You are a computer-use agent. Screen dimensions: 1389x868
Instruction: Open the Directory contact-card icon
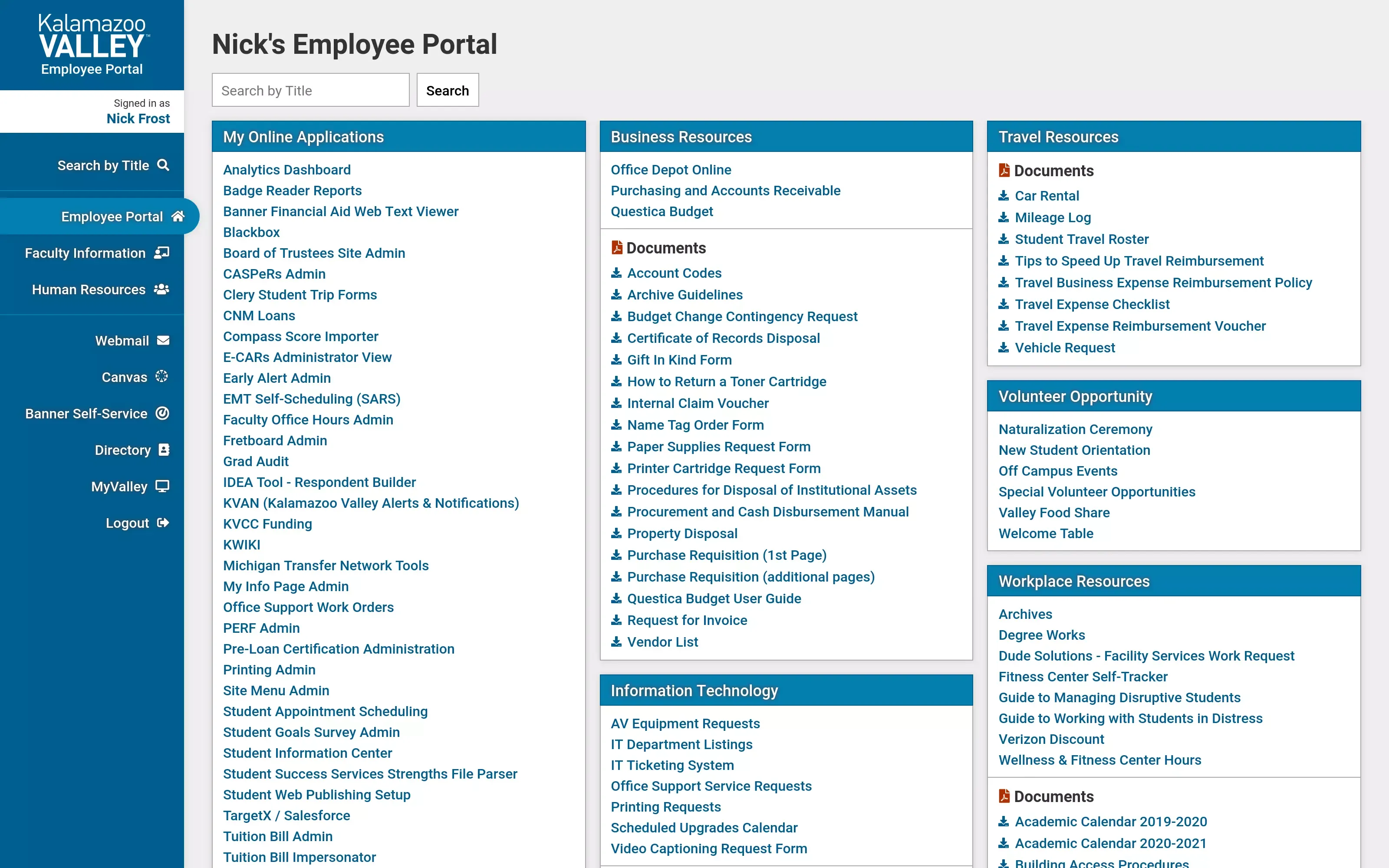164,450
